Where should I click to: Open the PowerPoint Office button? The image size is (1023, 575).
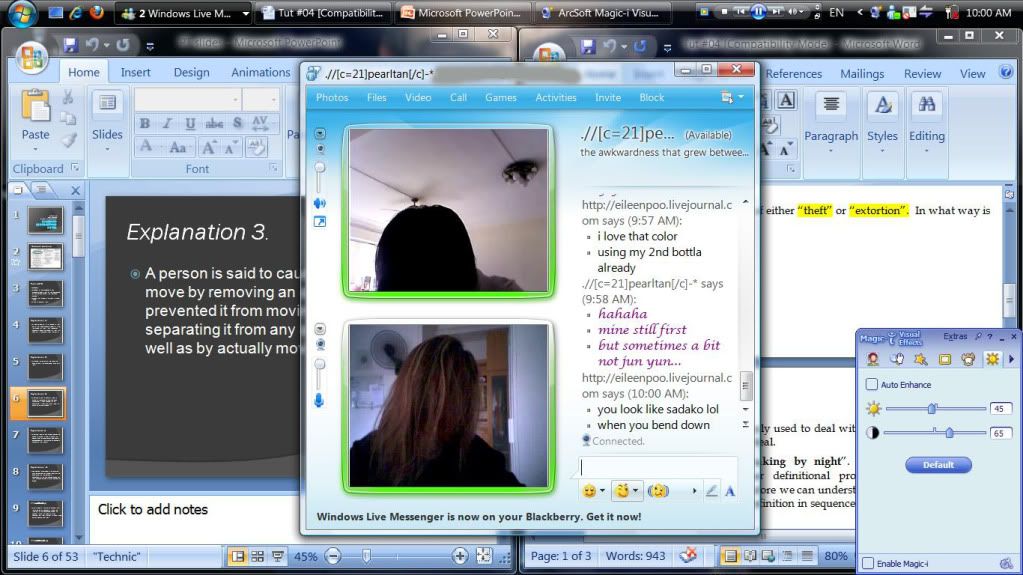pos(31,57)
